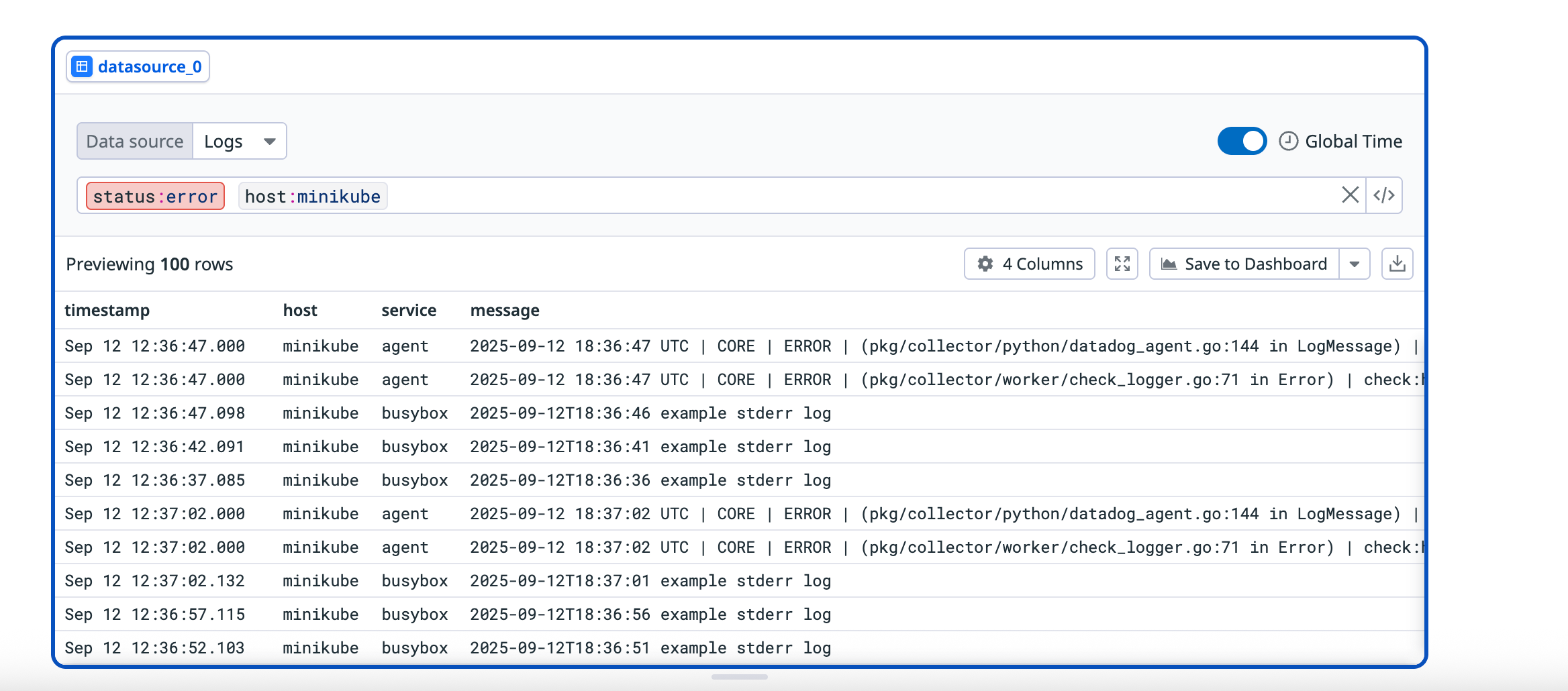Click the status:error filter tag
This screenshot has height=691, width=1568.
[155, 196]
